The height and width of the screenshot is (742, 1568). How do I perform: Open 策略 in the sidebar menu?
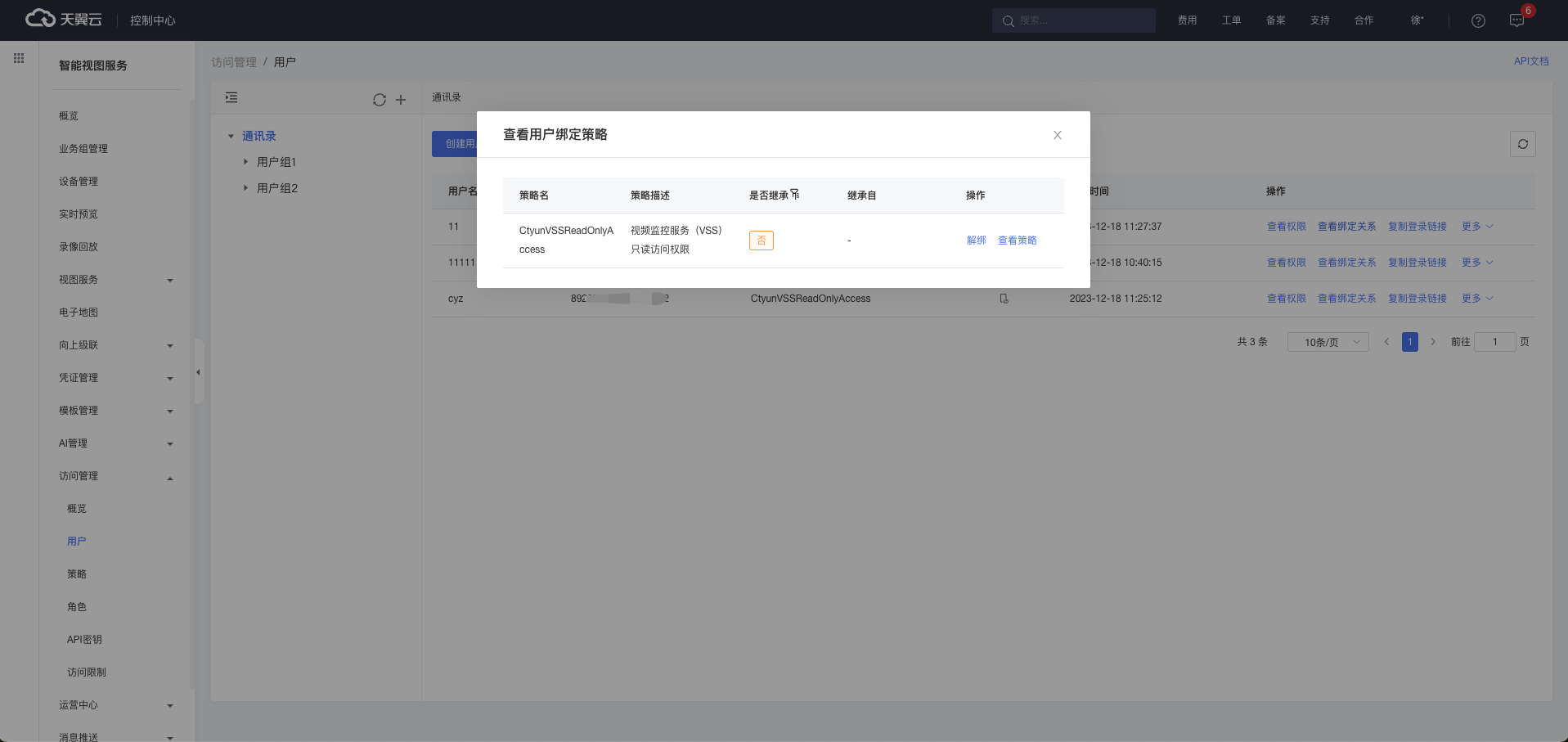77,574
